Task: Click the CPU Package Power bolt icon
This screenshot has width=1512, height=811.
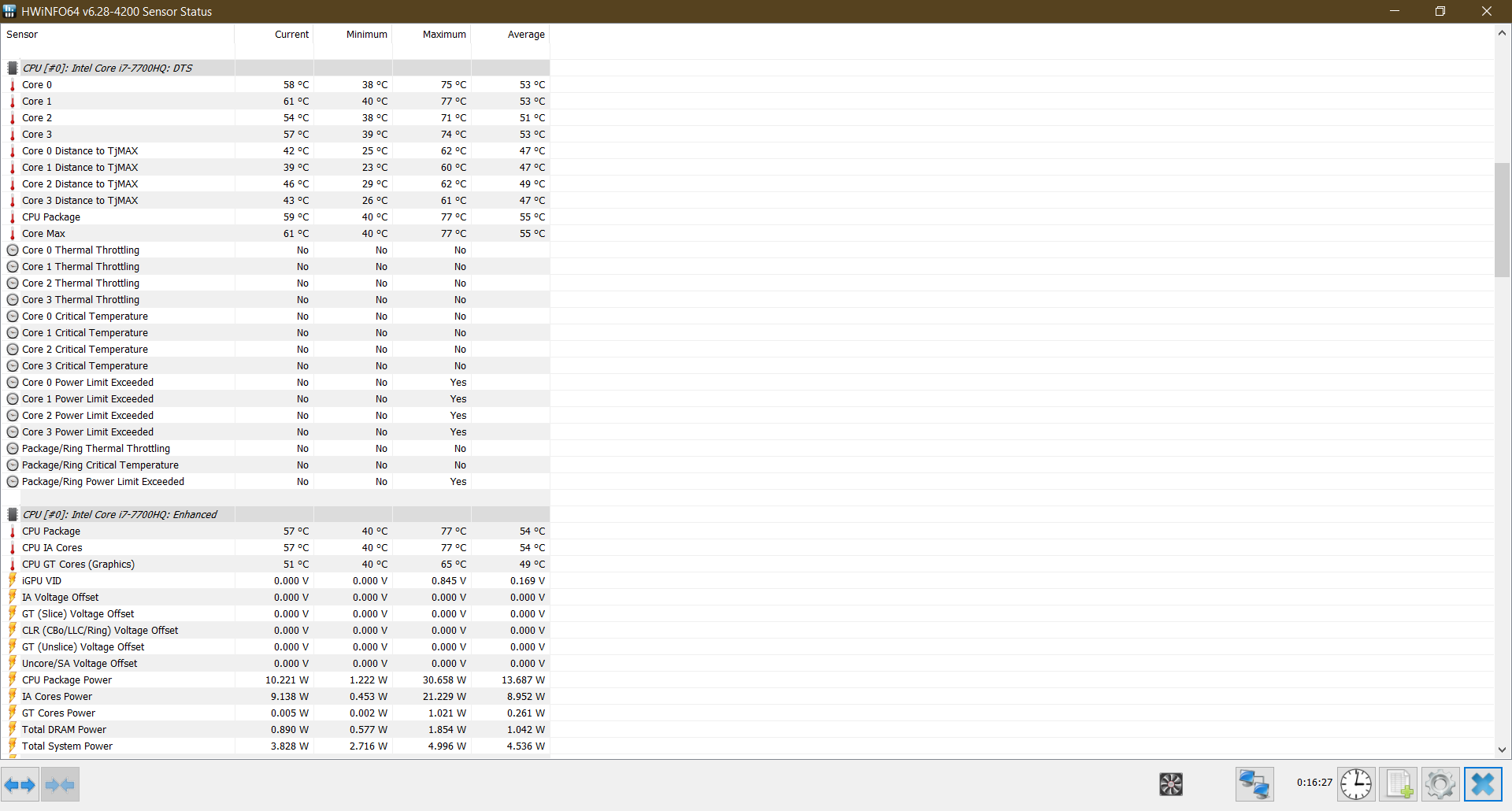Action: [x=13, y=680]
